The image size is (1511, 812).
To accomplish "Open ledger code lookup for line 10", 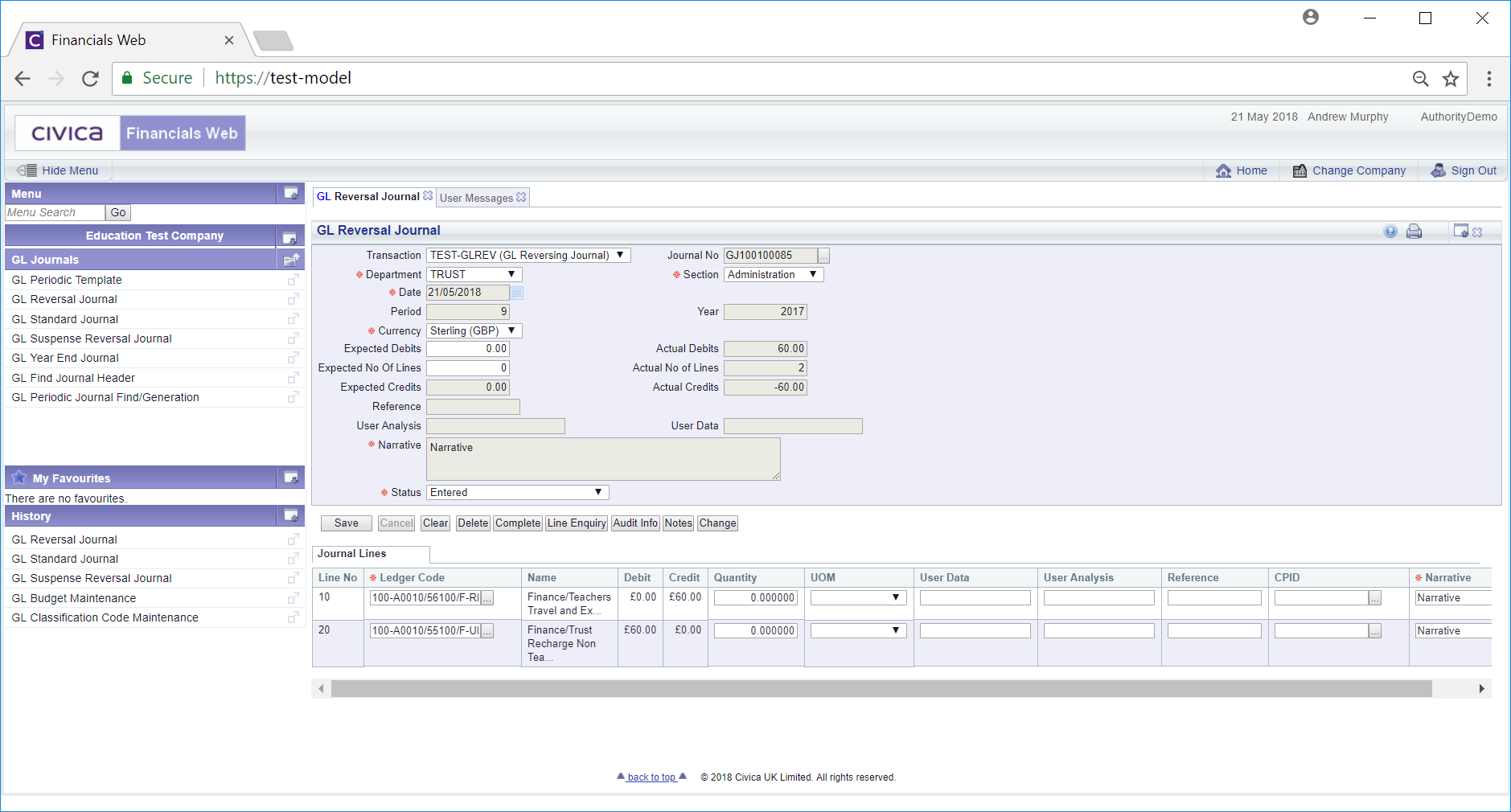I will [487, 598].
